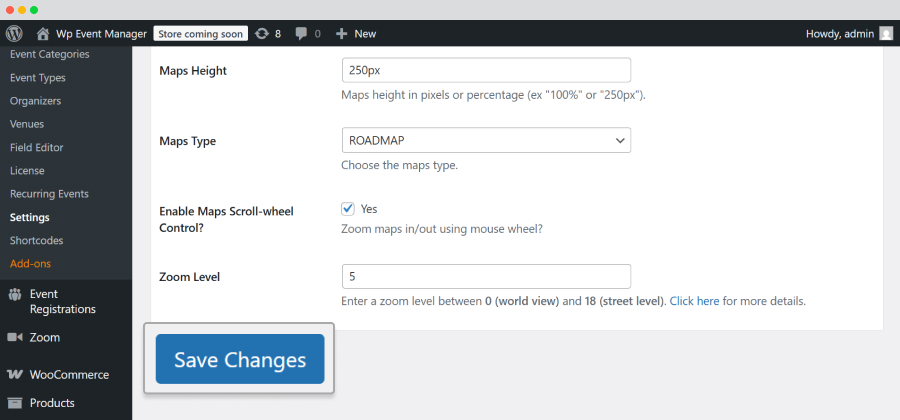Go to Recurring Events menu item
The height and width of the screenshot is (420, 900).
49,194
